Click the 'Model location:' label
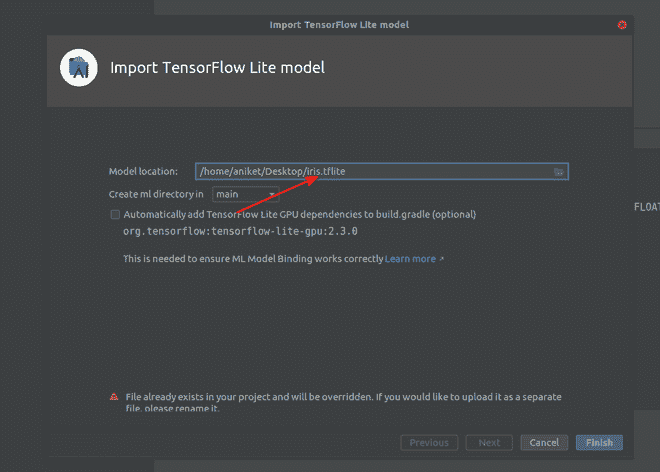 click(144, 172)
